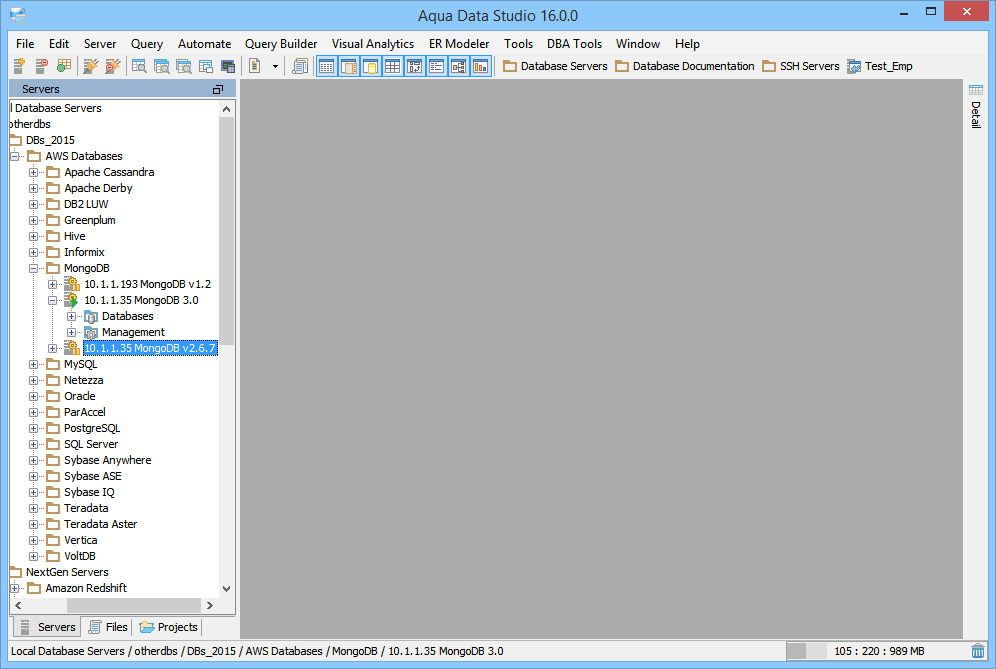This screenshot has width=996, height=669.
Task: Click the cascading windows toolbar icon
Action: click(x=206, y=65)
